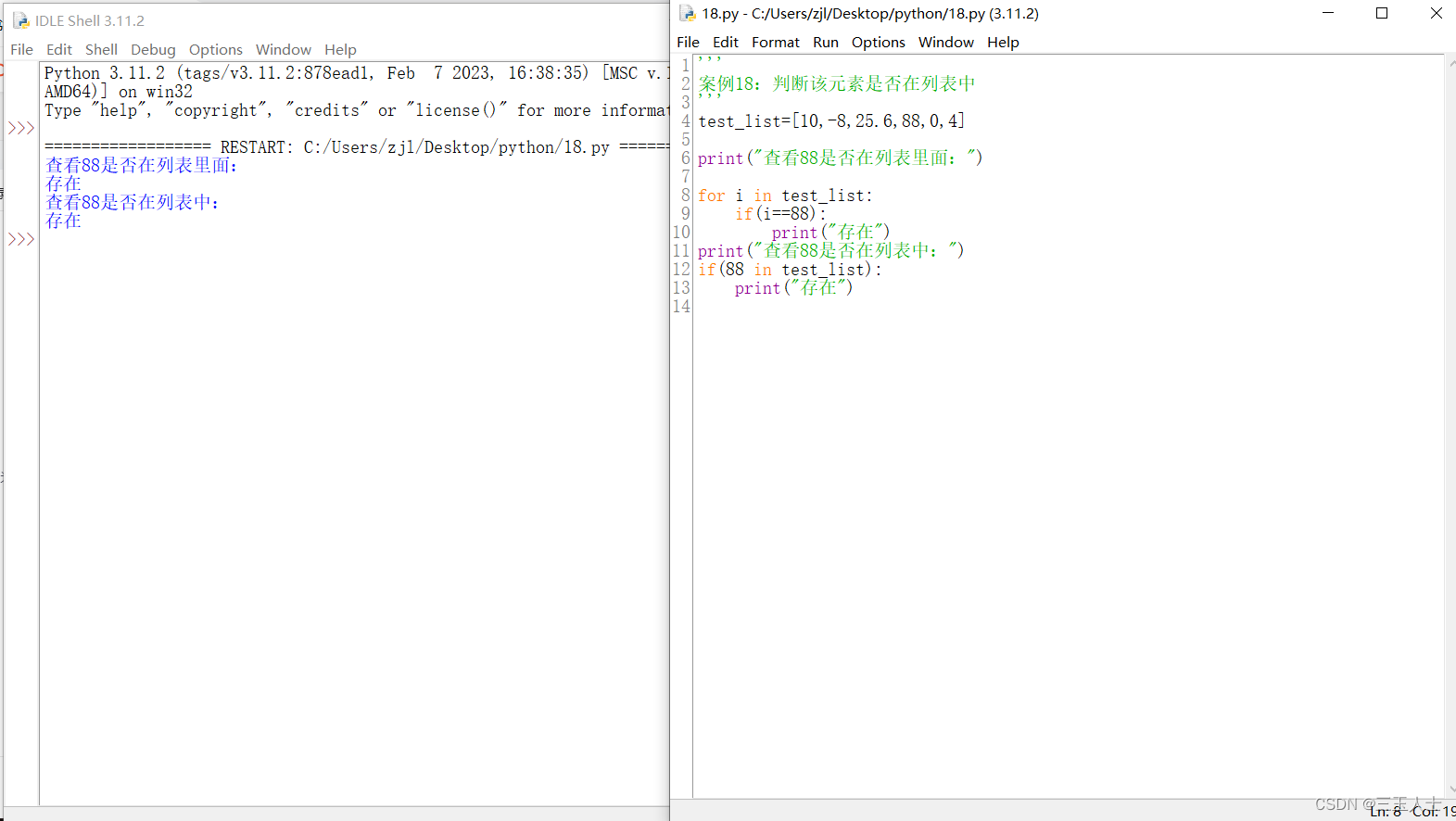This screenshot has width=1456, height=821.
Task: Click the print("存在") on line 13
Action: 793,288
